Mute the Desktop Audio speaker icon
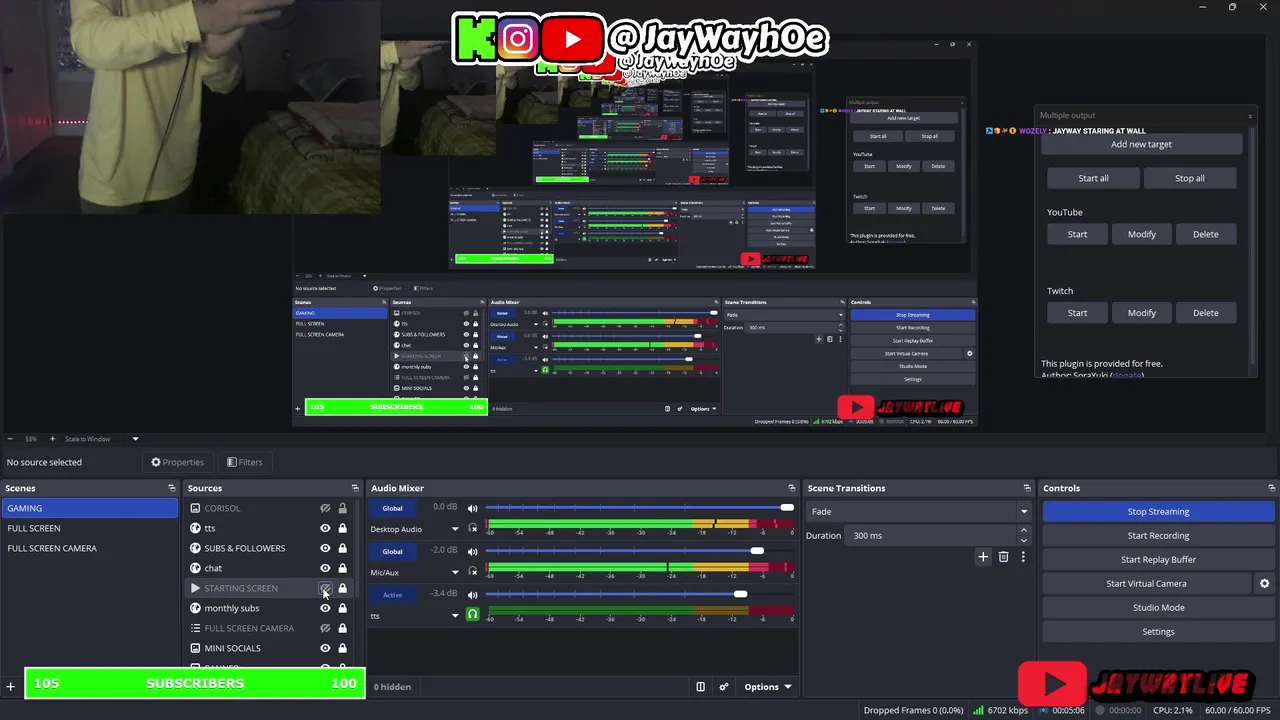Screen dimensions: 1280x720 pyautogui.click(x=473, y=508)
